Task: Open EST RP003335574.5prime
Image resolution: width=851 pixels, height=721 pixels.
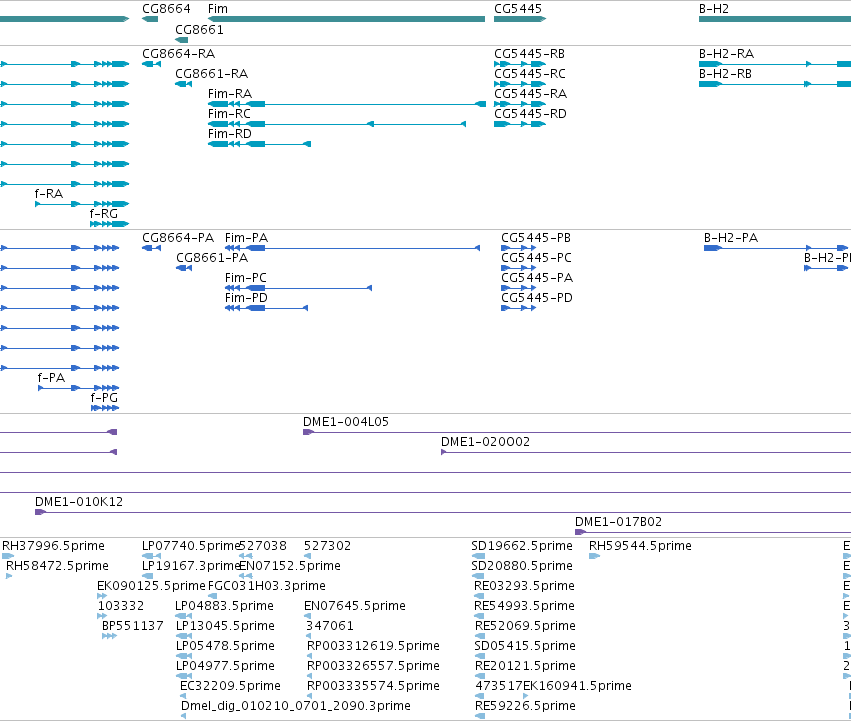Action: (x=373, y=686)
